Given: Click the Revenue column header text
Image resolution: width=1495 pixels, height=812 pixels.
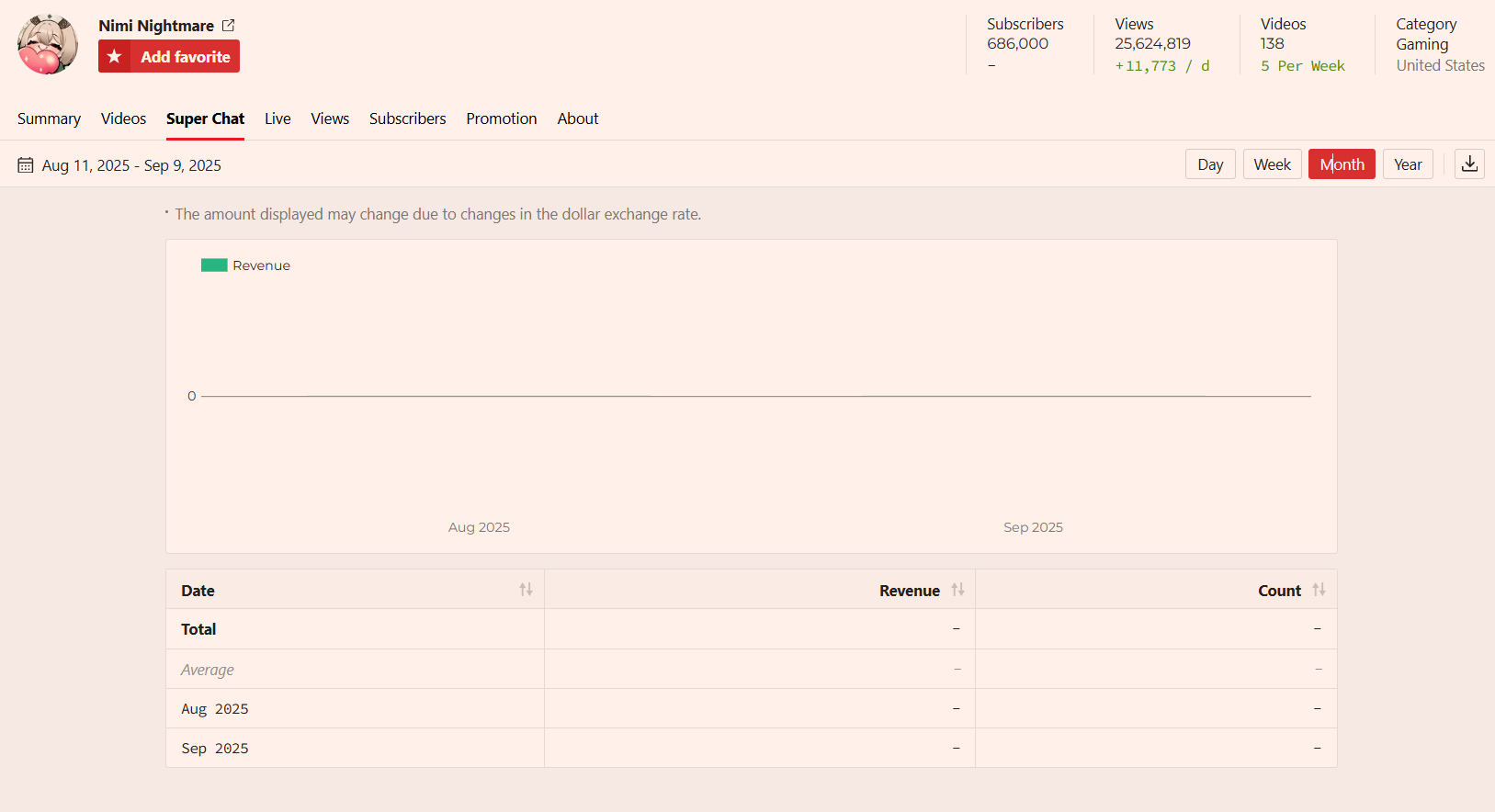Looking at the screenshot, I should pos(909,591).
